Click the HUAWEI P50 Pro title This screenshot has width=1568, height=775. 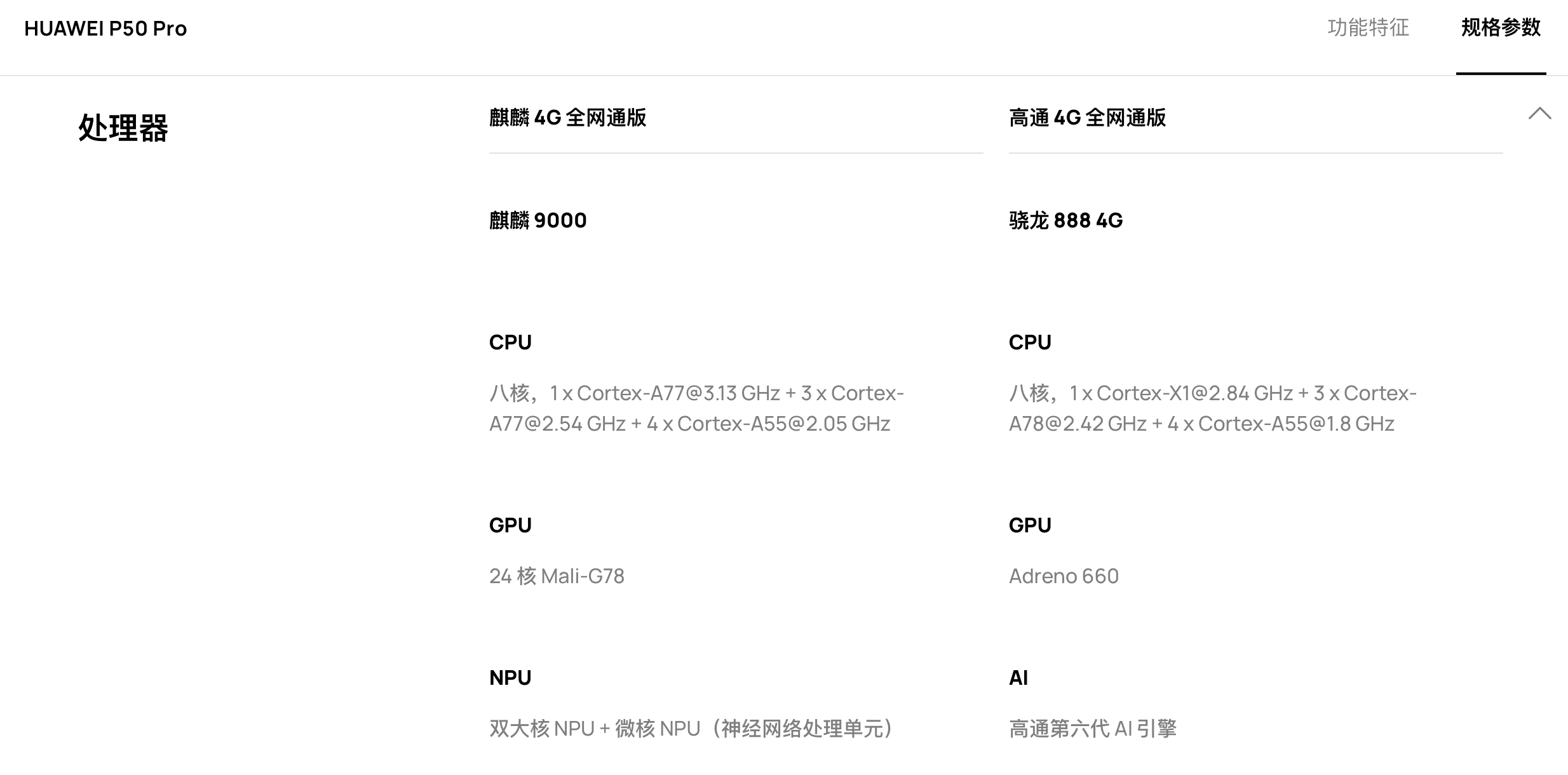click(x=105, y=29)
